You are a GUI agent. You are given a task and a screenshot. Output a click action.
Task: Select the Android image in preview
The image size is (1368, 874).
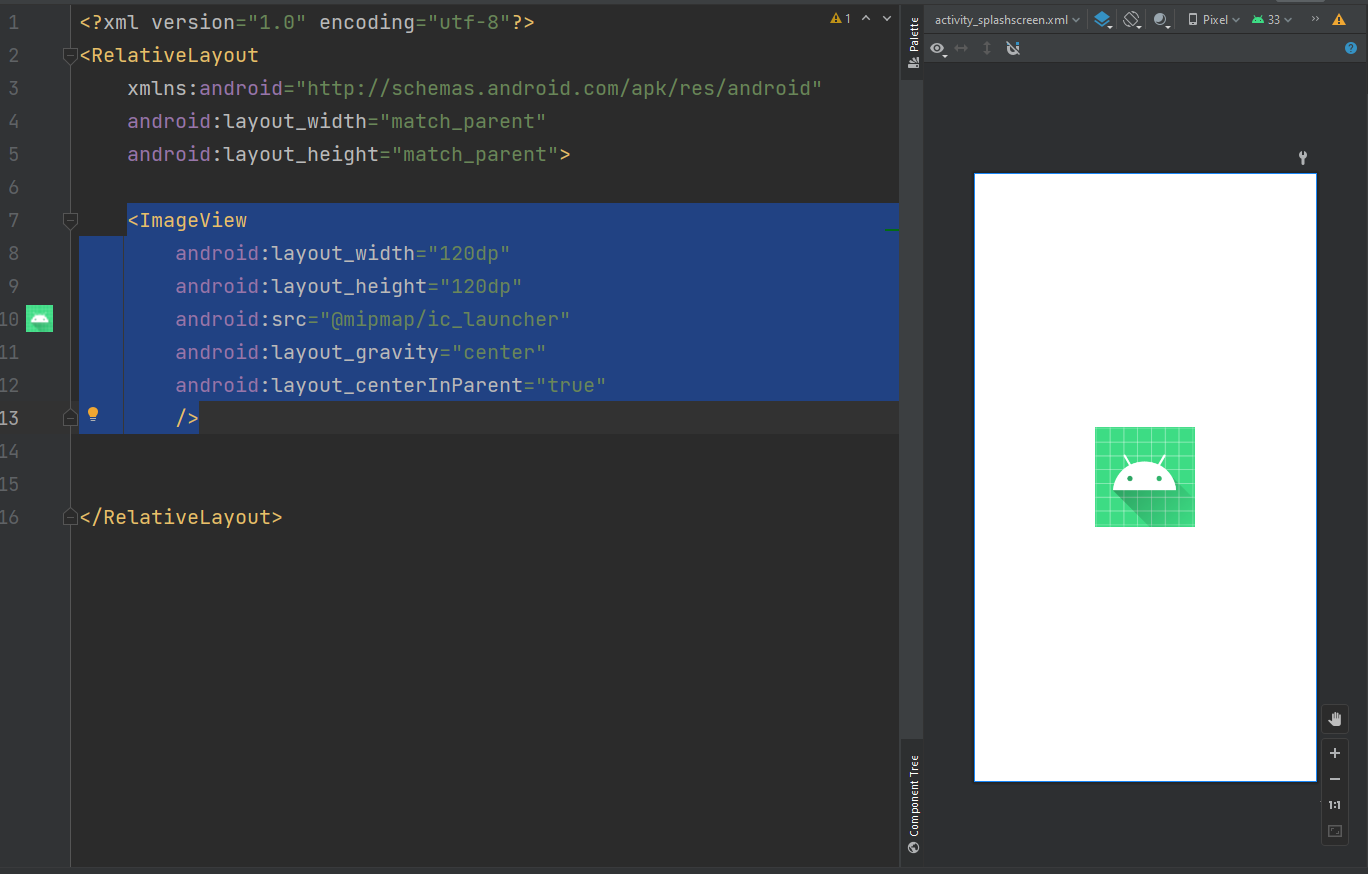(1144, 477)
